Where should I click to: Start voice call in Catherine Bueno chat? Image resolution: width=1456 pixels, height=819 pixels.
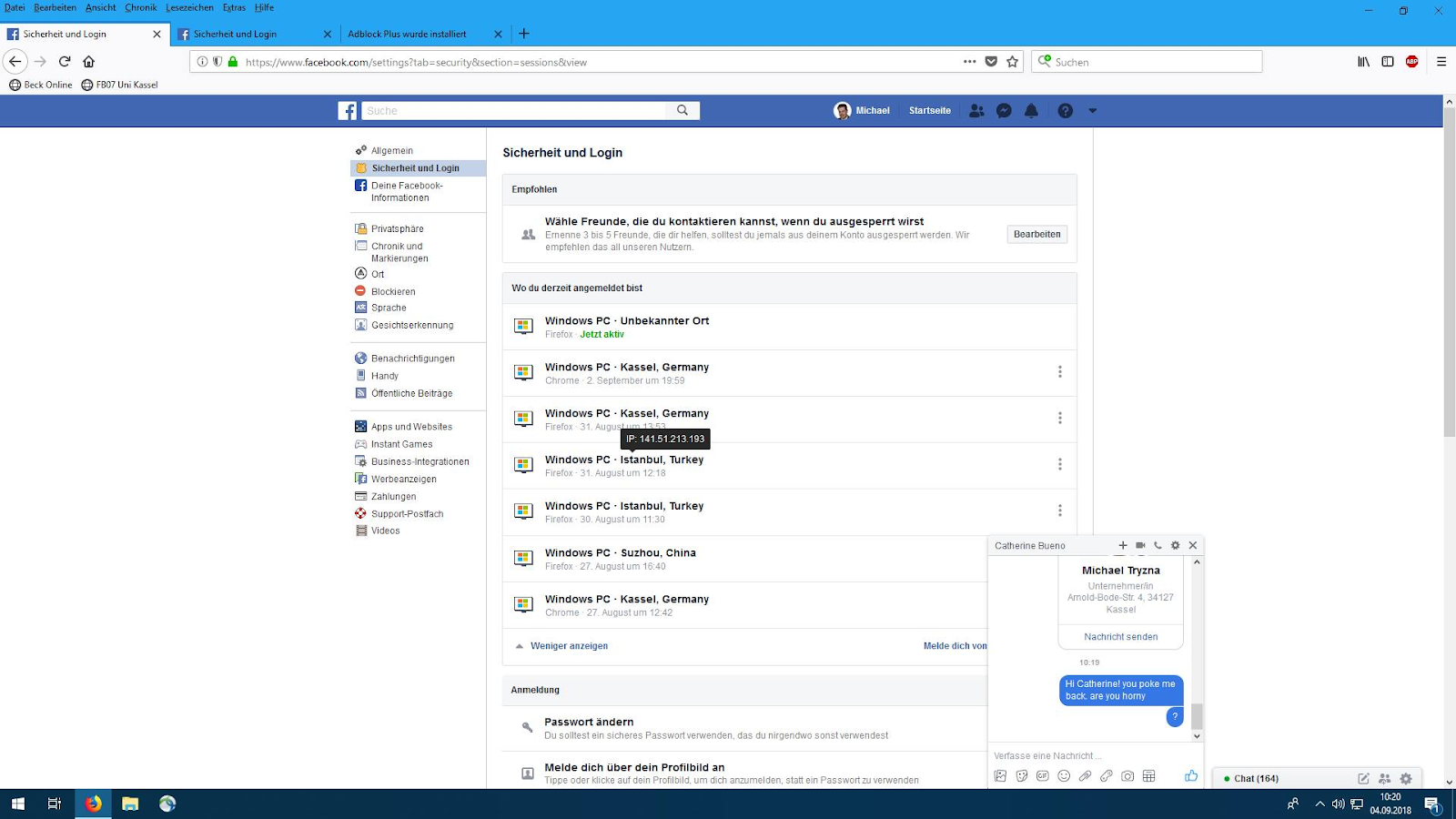(1158, 546)
